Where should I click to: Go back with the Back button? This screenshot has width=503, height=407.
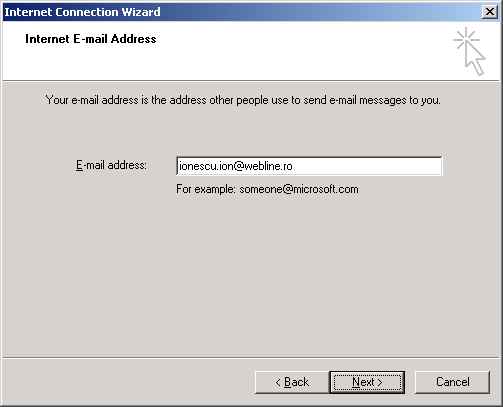click(292, 382)
